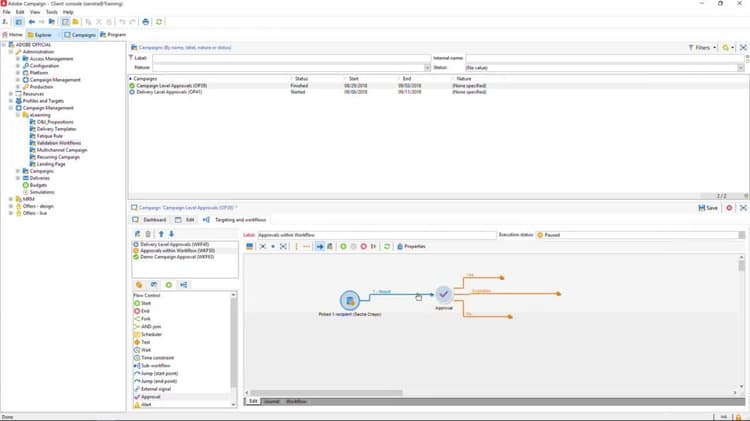Move selected workflow down with blue down arrow

tap(171, 234)
